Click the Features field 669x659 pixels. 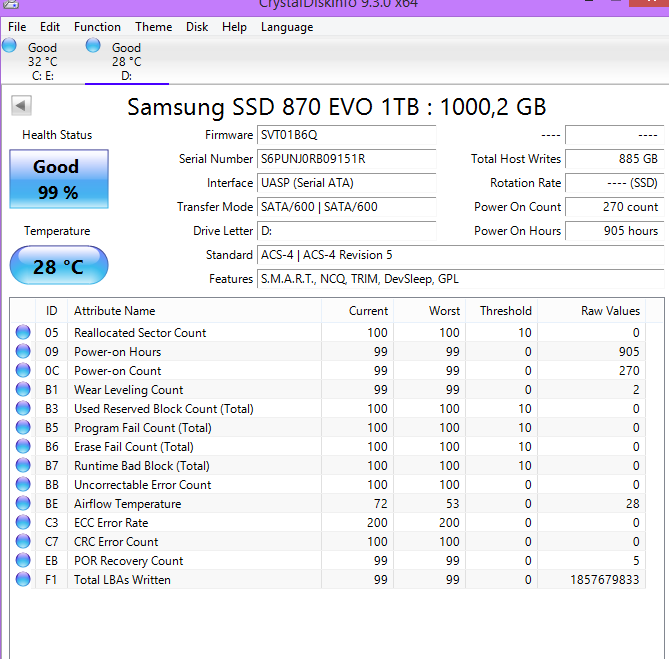click(461, 279)
